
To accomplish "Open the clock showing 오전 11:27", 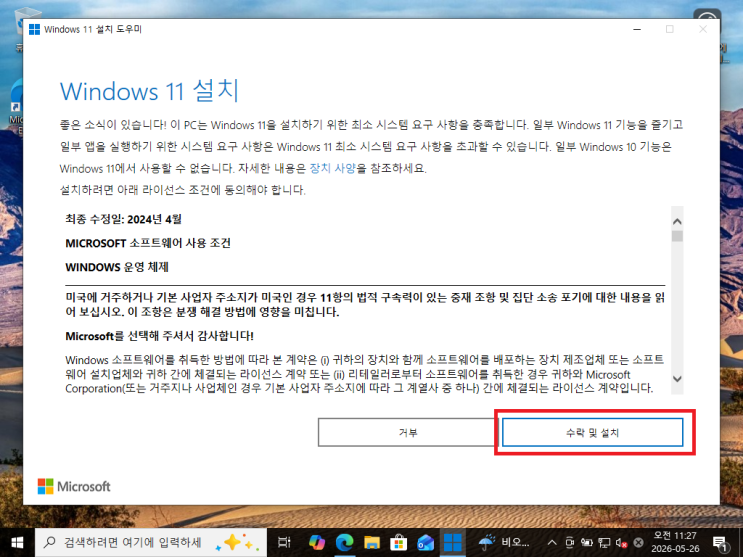I will pyautogui.click(x=675, y=542).
